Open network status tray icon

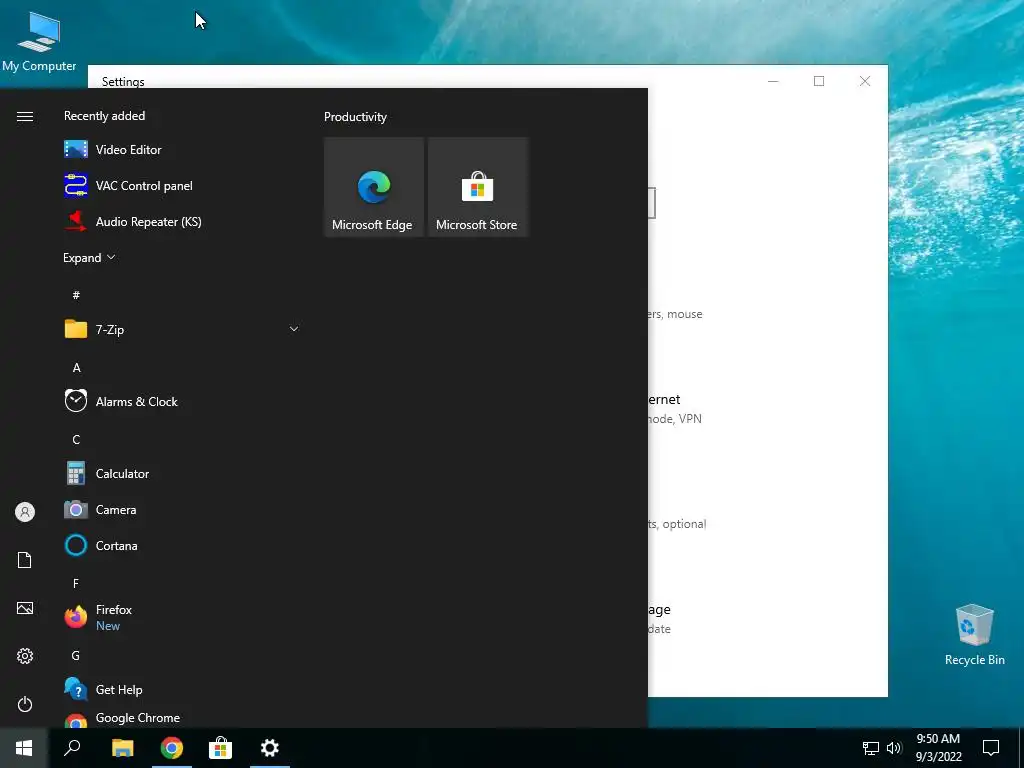(x=871, y=748)
